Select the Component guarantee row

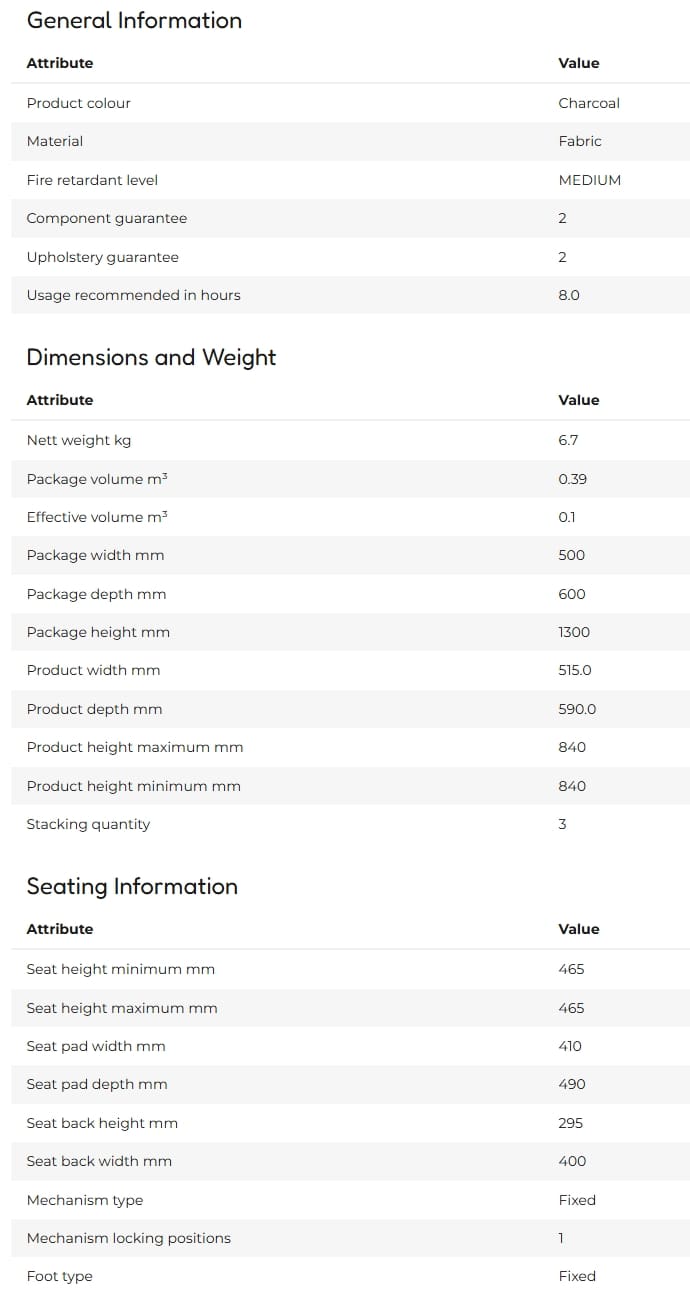tap(350, 218)
